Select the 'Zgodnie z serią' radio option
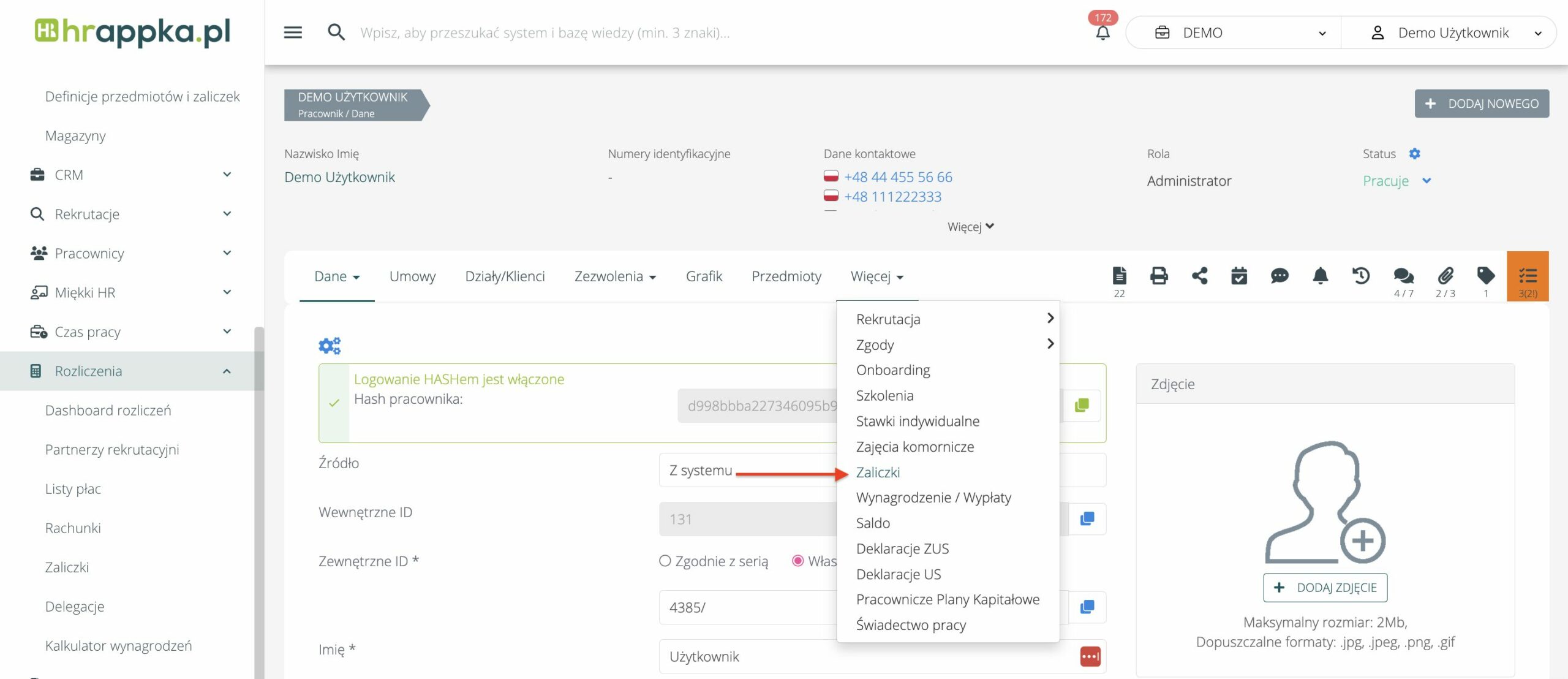 (665, 561)
